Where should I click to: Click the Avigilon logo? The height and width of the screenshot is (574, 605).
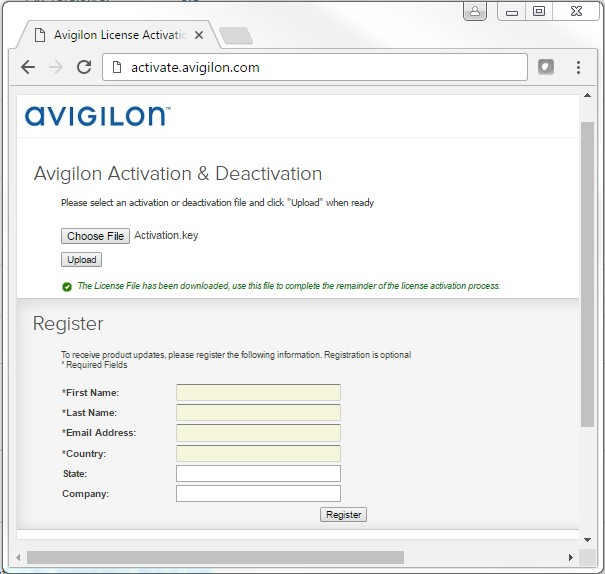tap(97, 116)
